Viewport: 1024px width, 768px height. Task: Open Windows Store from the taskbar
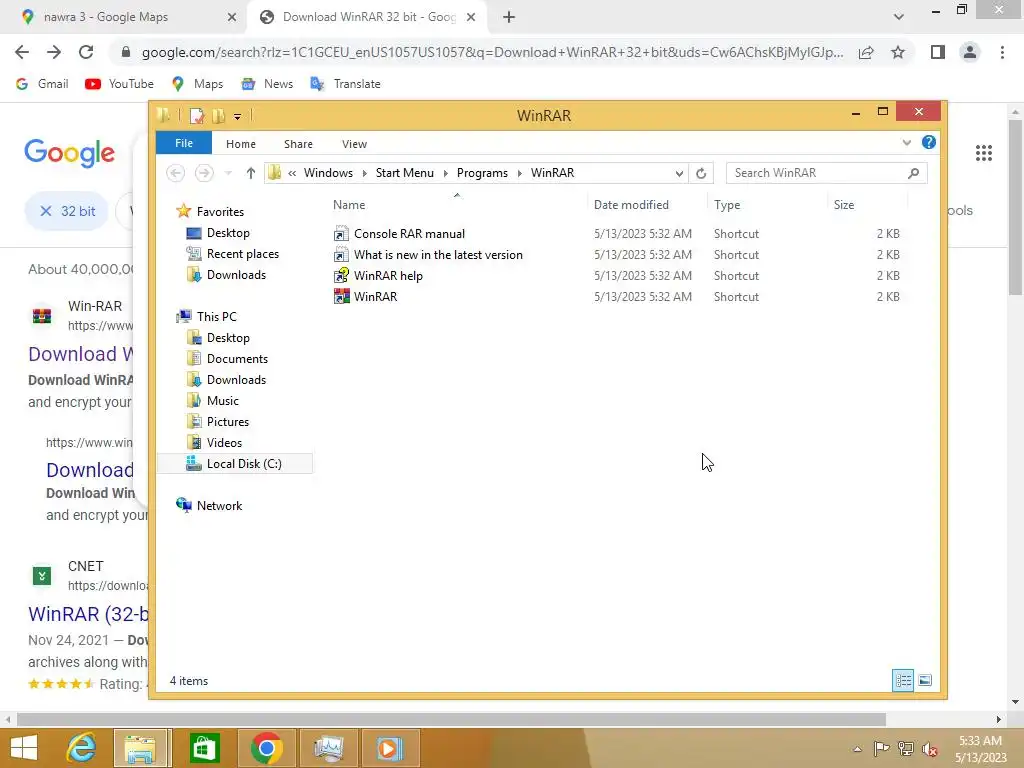pyautogui.click(x=204, y=748)
